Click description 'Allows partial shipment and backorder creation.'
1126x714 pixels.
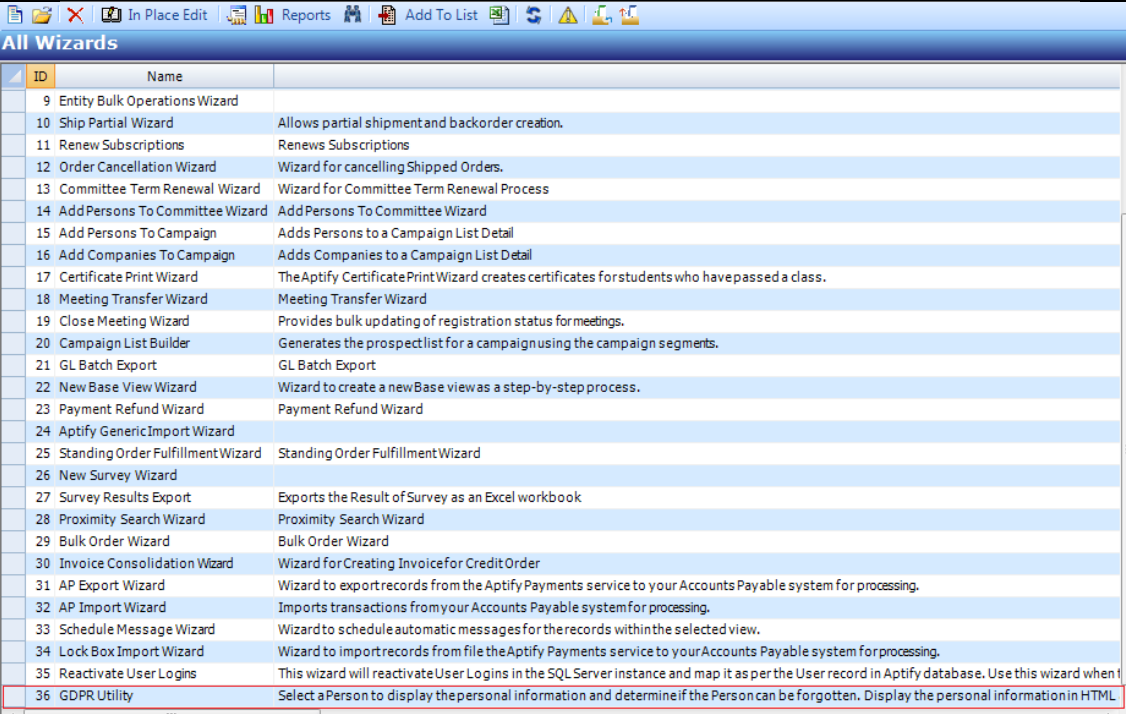coord(420,123)
